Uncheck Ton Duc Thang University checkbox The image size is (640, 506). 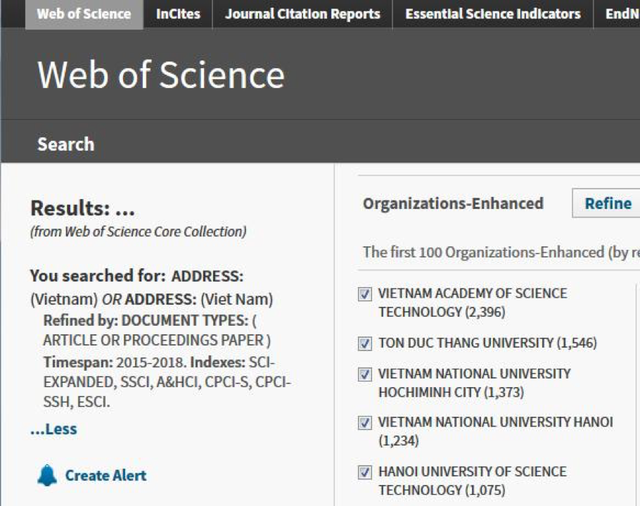click(x=365, y=343)
